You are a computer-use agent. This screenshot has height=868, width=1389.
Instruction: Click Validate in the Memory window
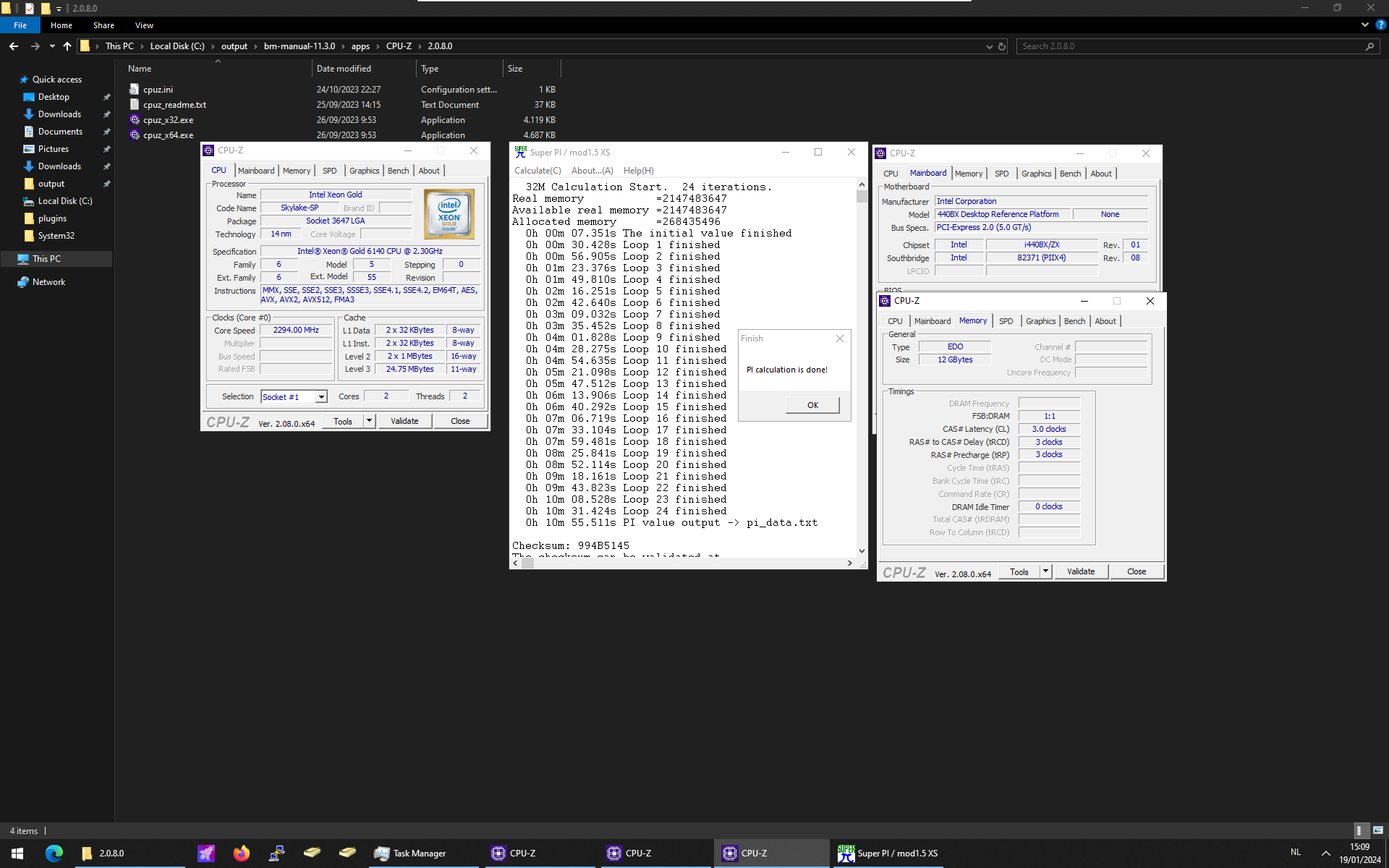1081,571
